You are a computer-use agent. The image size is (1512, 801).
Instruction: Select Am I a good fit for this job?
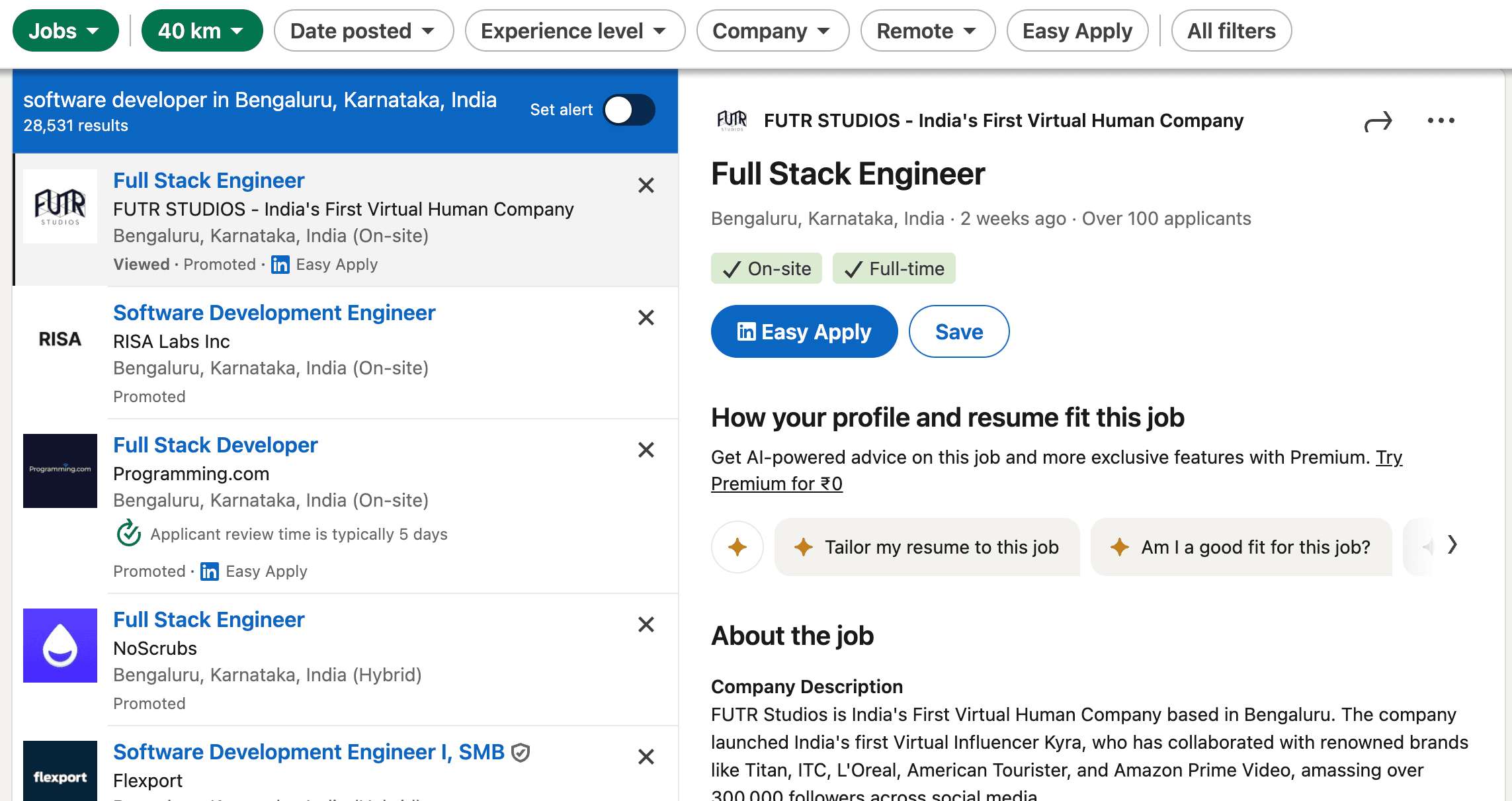(1241, 547)
